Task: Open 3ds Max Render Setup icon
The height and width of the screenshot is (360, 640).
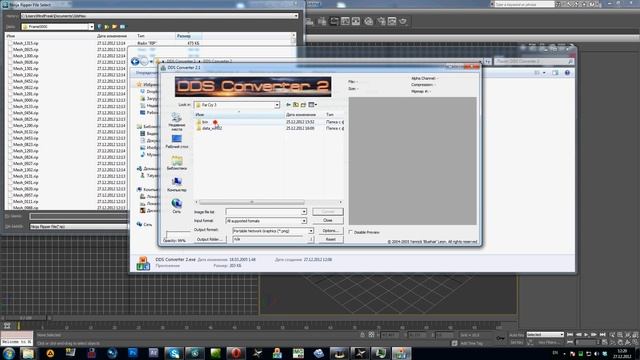Action: (381, 21)
